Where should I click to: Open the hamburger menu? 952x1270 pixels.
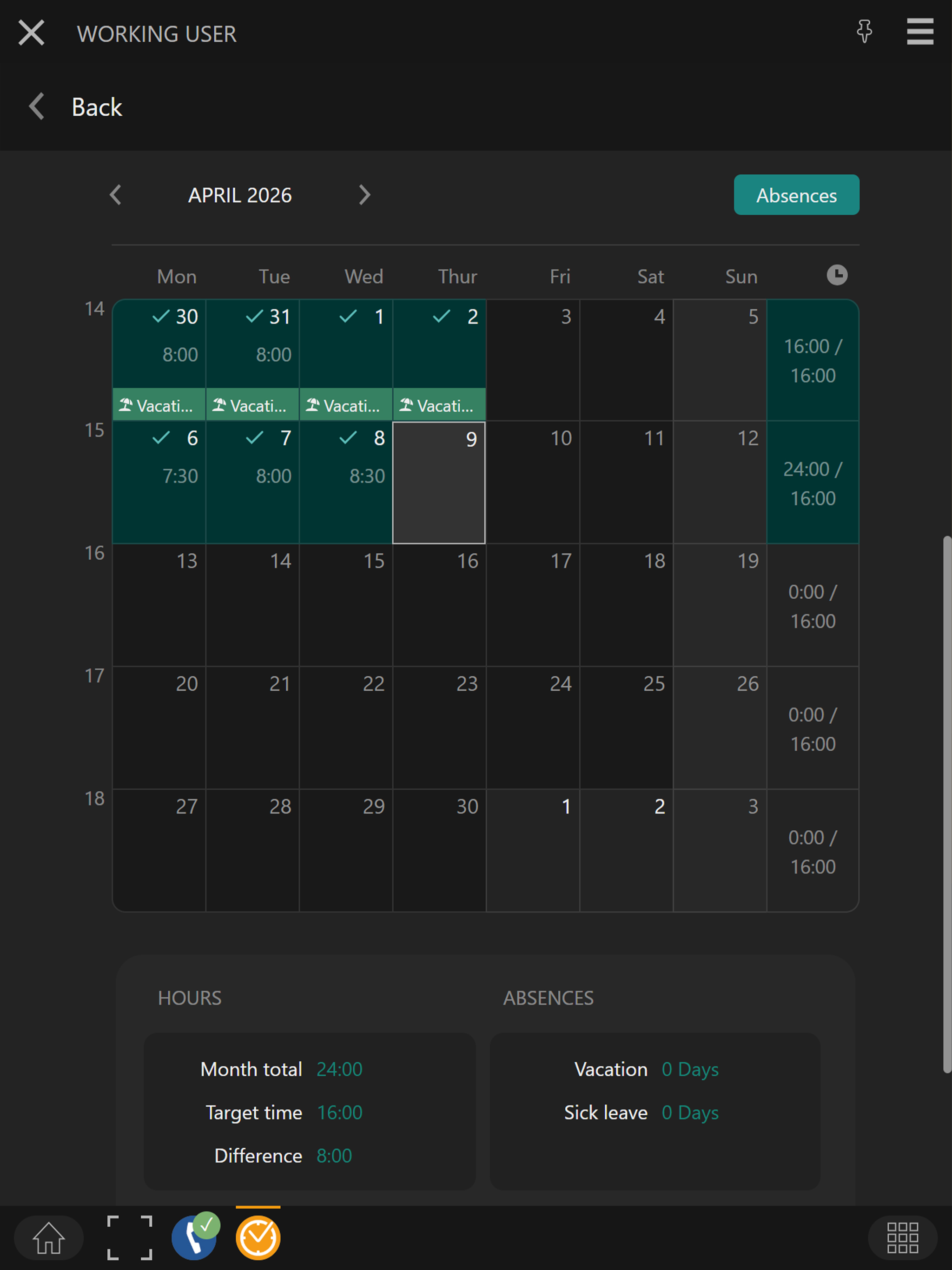click(920, 32)
